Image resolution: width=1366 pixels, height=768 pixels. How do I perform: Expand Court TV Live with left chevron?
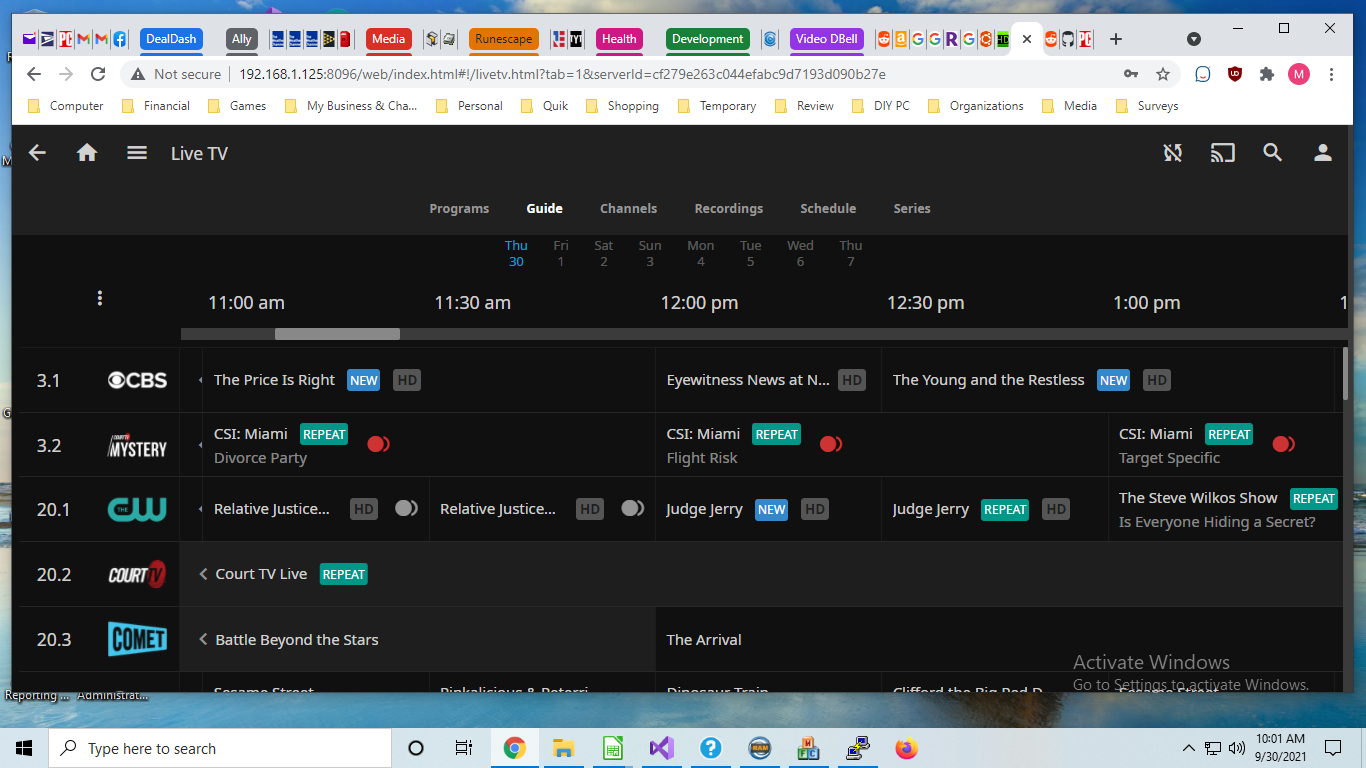(203, 574)
